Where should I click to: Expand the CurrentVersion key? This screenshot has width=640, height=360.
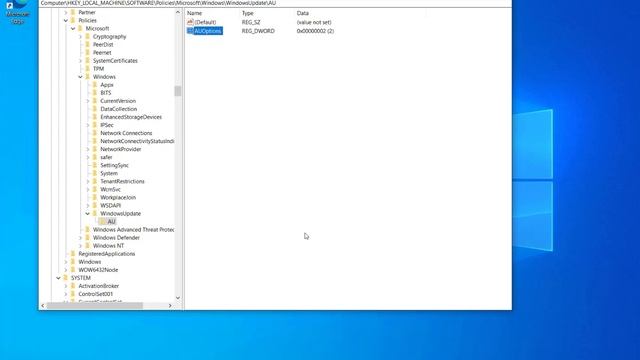(x=88, y=101)
